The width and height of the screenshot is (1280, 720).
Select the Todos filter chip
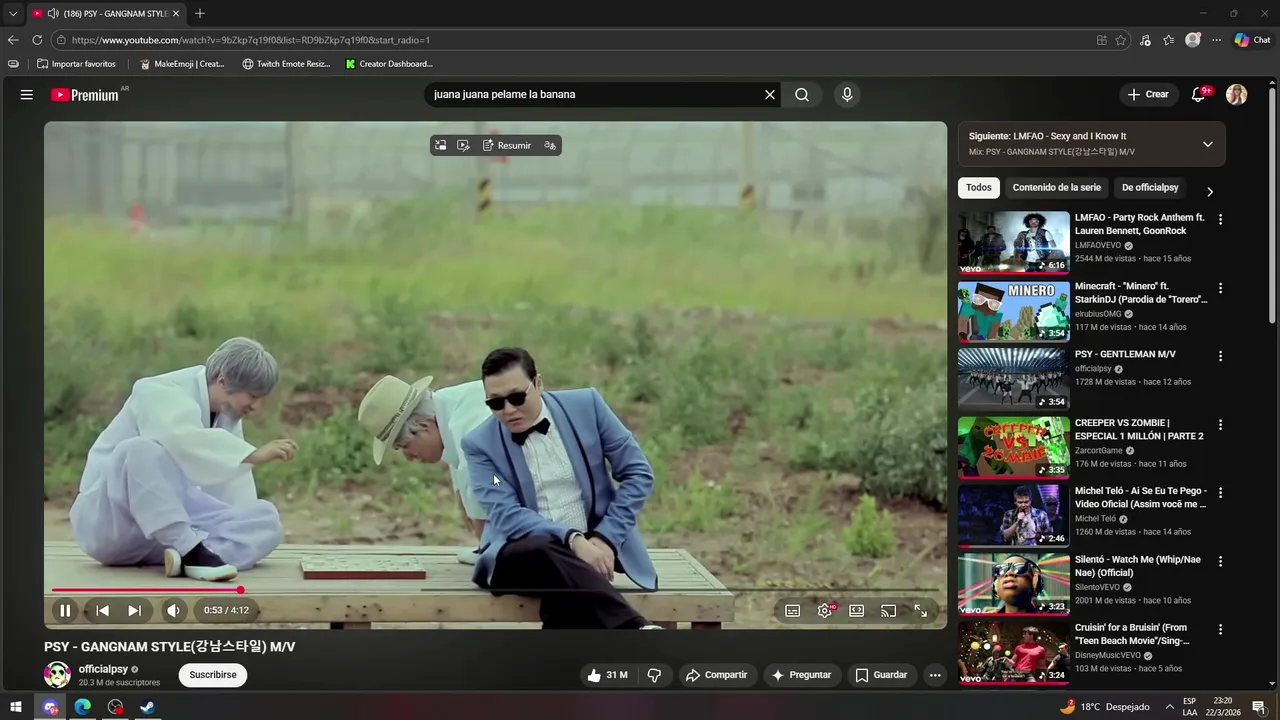click(x=979, y=188)
